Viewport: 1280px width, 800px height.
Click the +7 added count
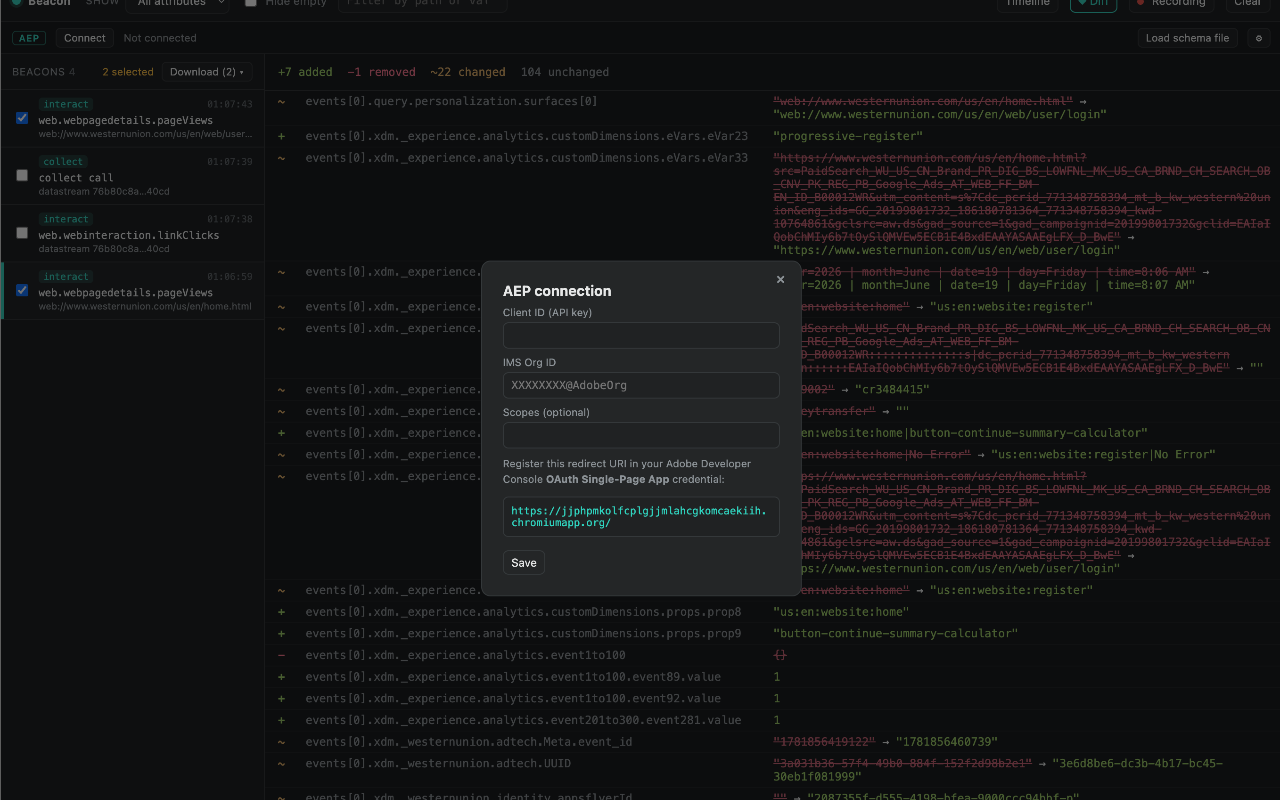[x=305, y=72]
